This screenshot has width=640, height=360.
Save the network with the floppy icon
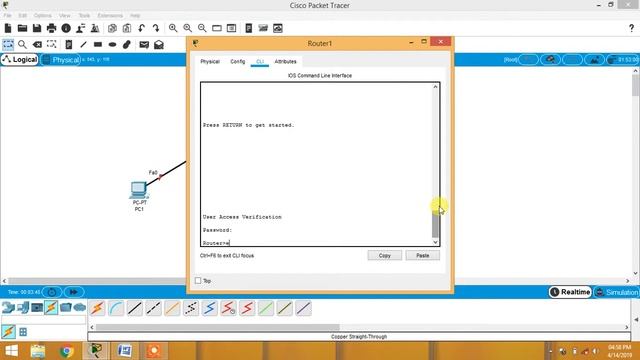[37, 28]
